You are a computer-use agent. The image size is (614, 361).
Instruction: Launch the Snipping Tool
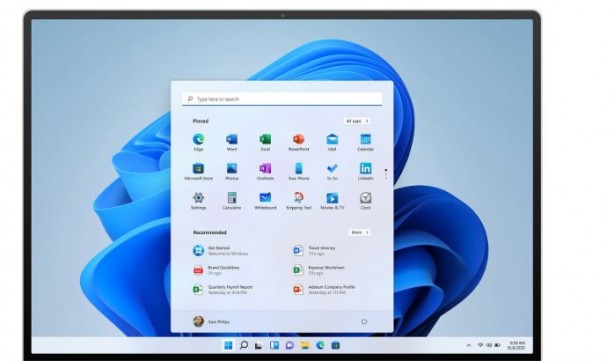click(298, 201)
